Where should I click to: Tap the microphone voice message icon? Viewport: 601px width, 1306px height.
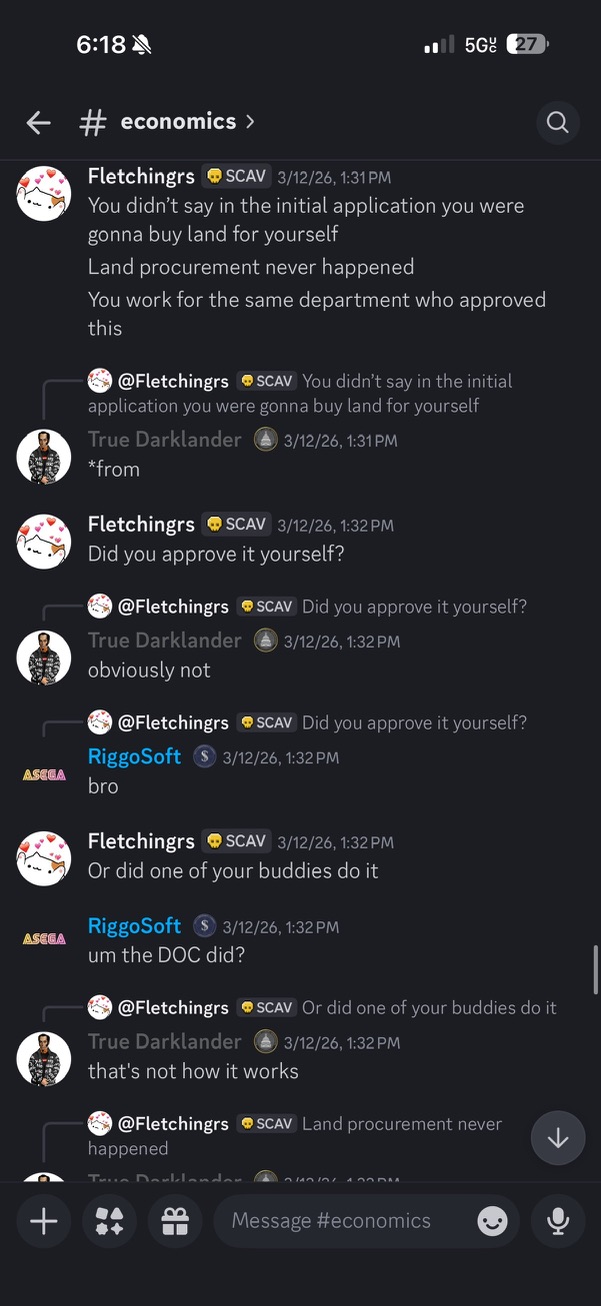coord(557,1221)
